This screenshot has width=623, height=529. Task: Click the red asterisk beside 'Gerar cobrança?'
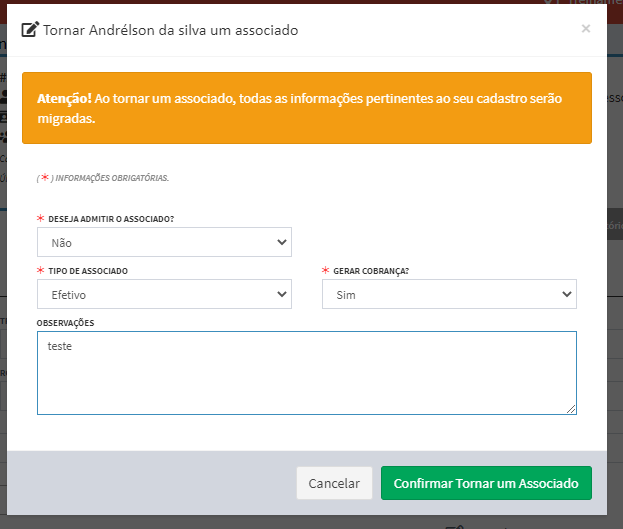coord(325,271)
